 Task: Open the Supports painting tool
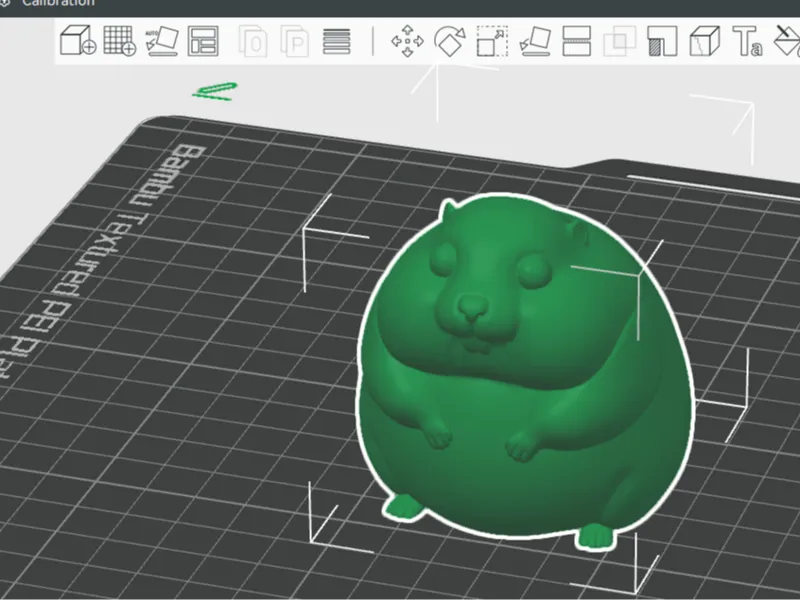tap(662, 41)
